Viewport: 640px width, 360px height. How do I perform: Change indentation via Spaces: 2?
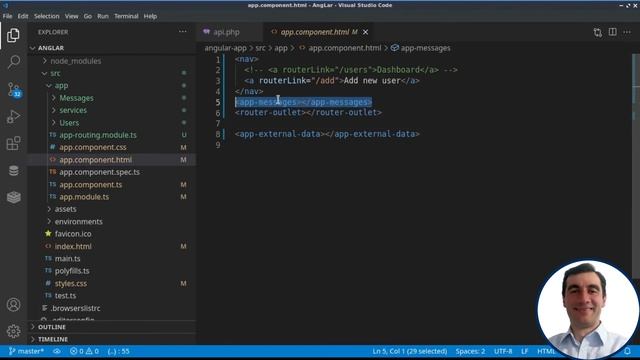coord(470,351)
